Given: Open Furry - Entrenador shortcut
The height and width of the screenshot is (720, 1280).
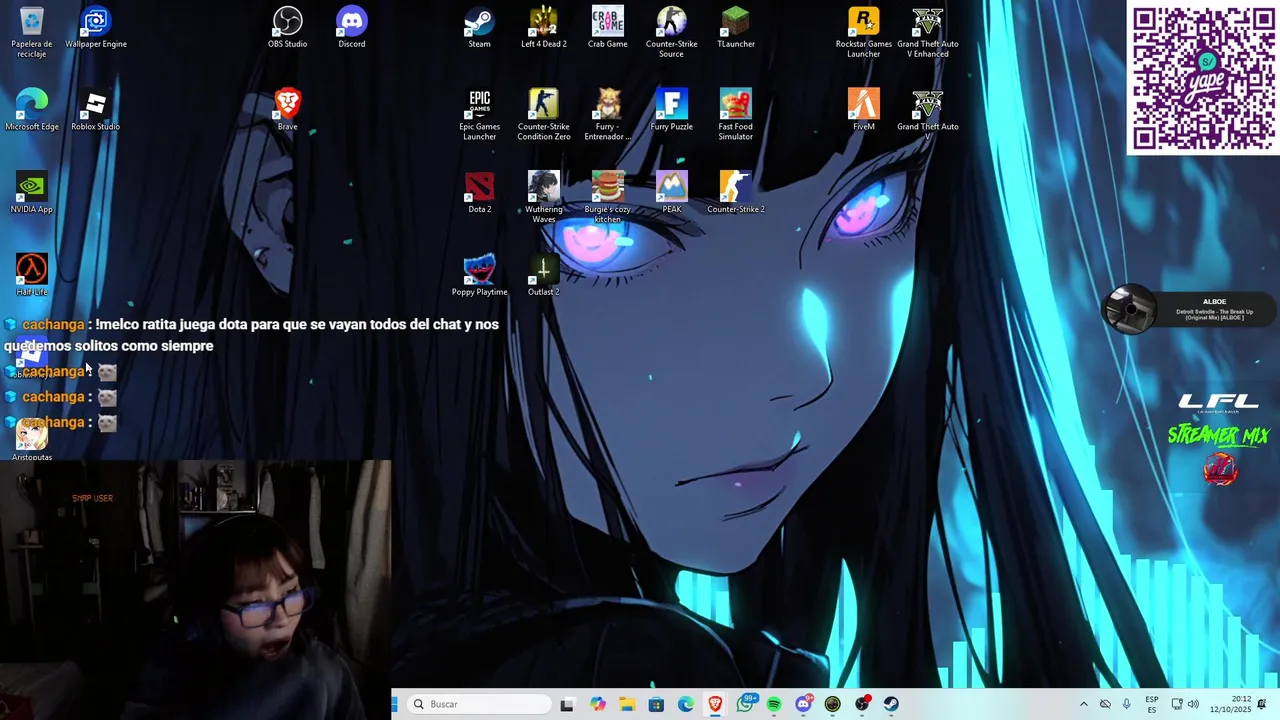Looking at the screenshot, I should point(608,115).
